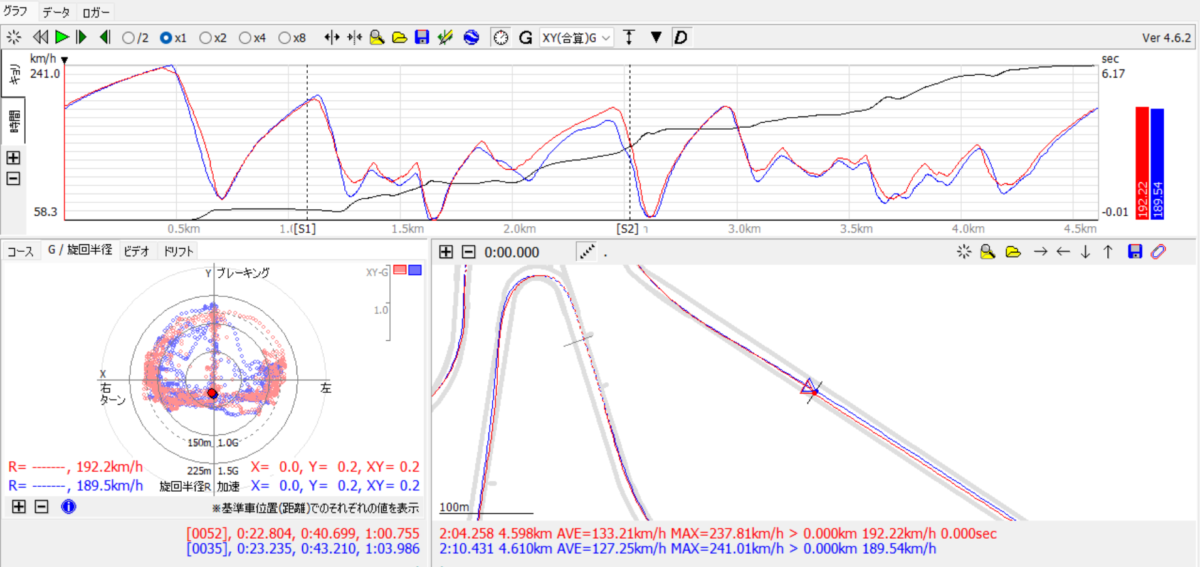This screenshot has width=1200, height=567.
Task: Select the x2 playback speed radio button
Action: pos(206,37)
